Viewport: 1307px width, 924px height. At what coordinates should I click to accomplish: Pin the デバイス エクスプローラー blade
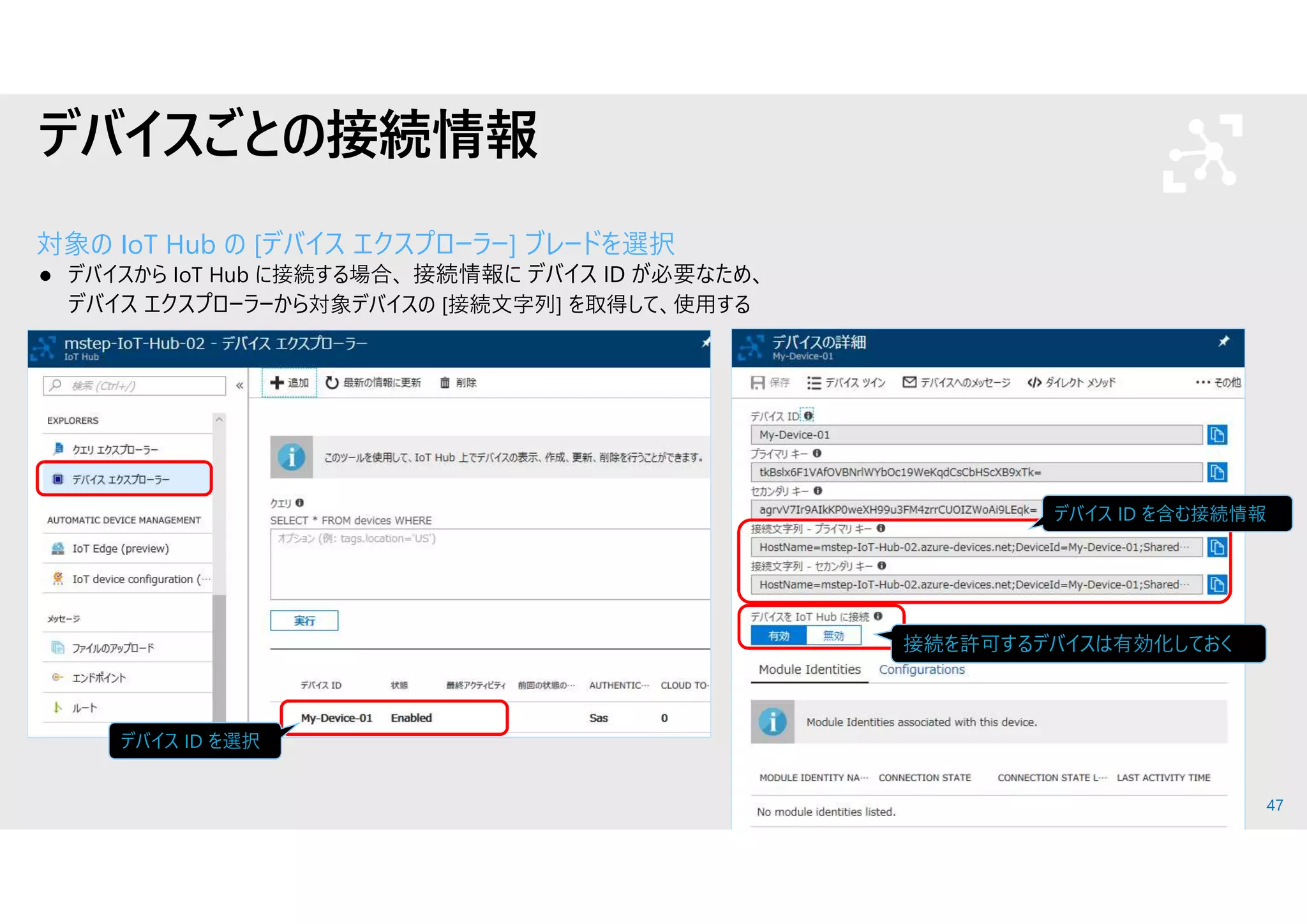705,343
